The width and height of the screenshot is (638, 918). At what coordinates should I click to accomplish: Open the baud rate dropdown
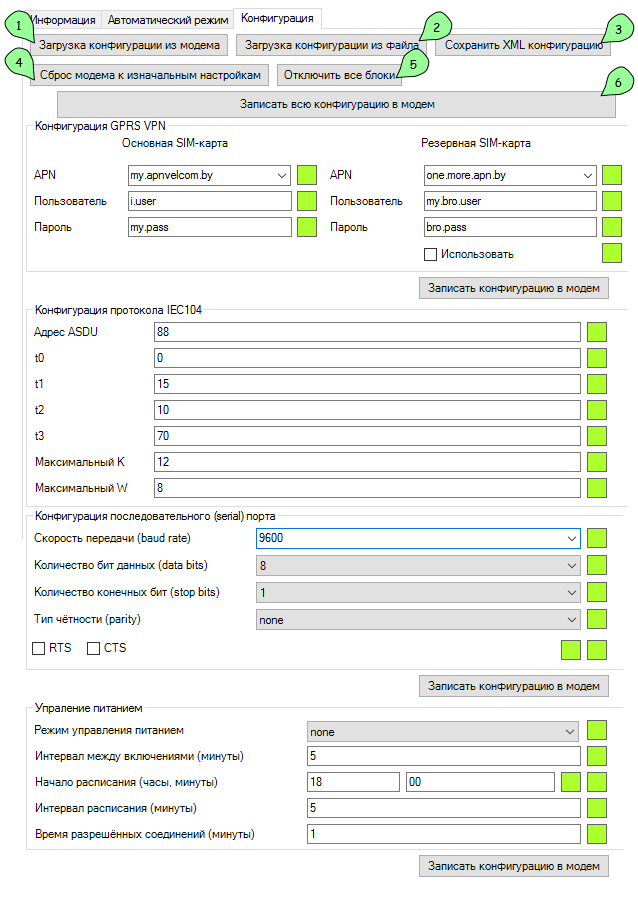(571, 539)
